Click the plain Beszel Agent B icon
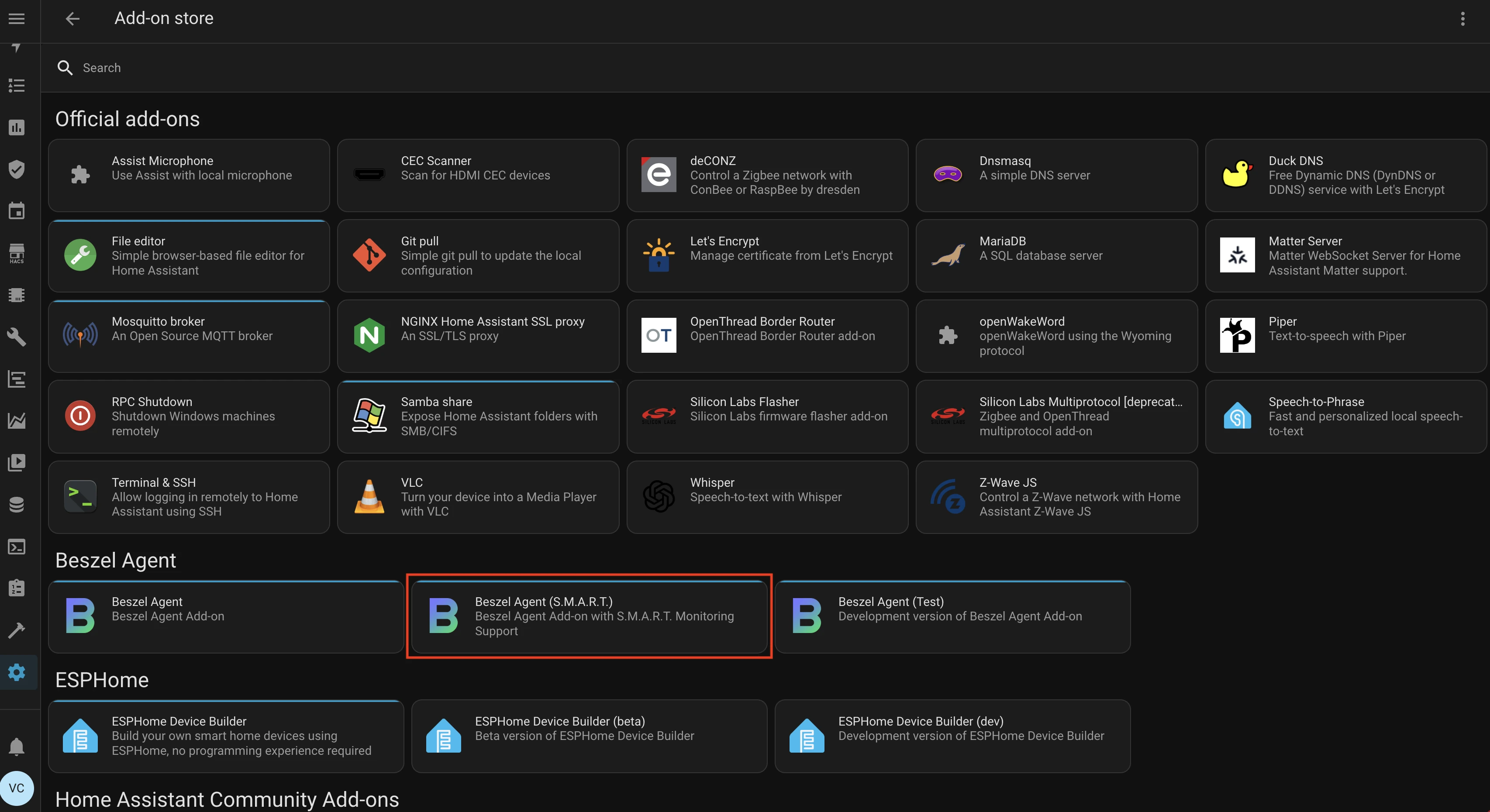This screenshot has width=1490, height=812. tap(80, 616)
